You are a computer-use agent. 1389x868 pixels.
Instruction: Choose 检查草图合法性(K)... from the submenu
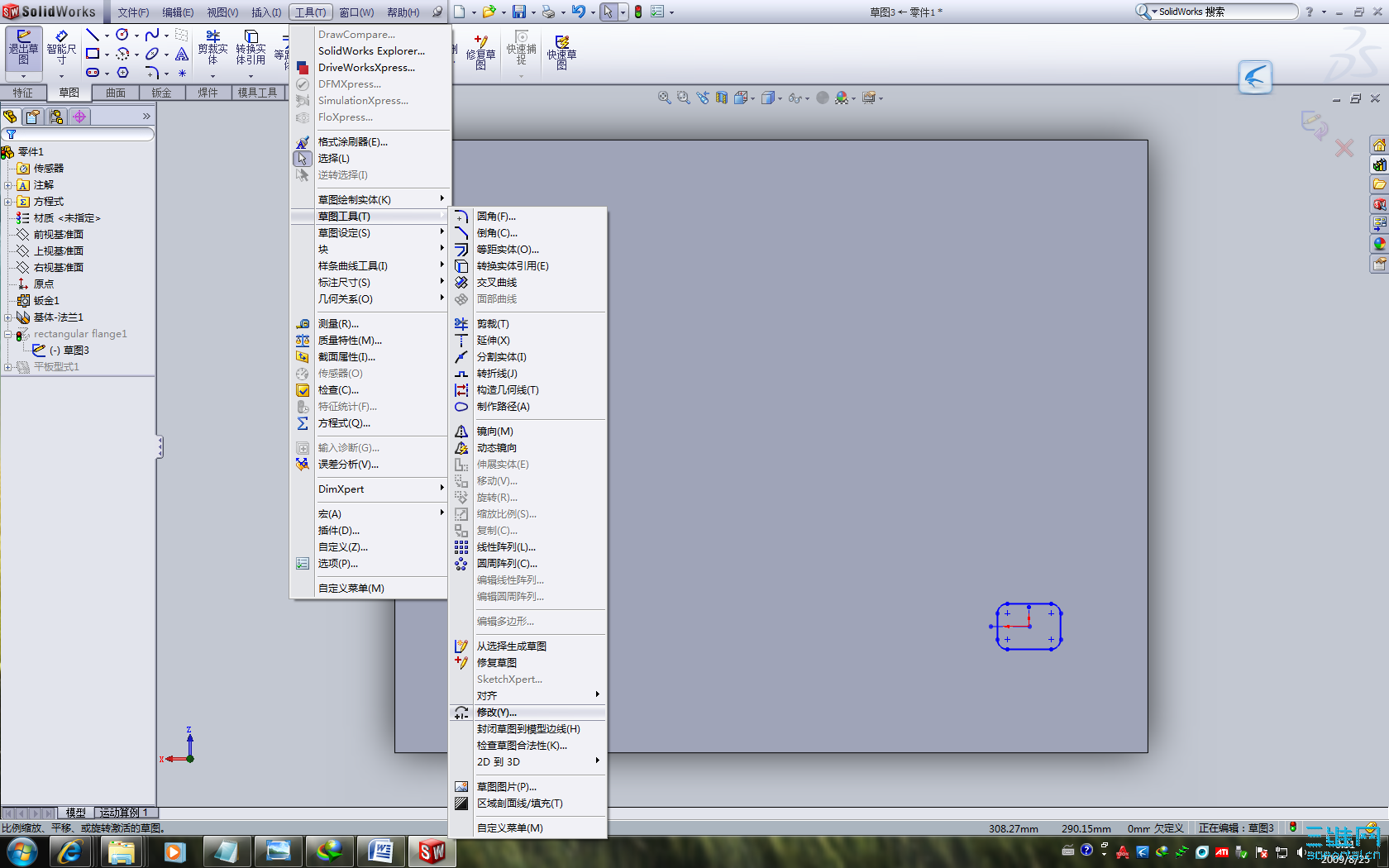[527, 746]
